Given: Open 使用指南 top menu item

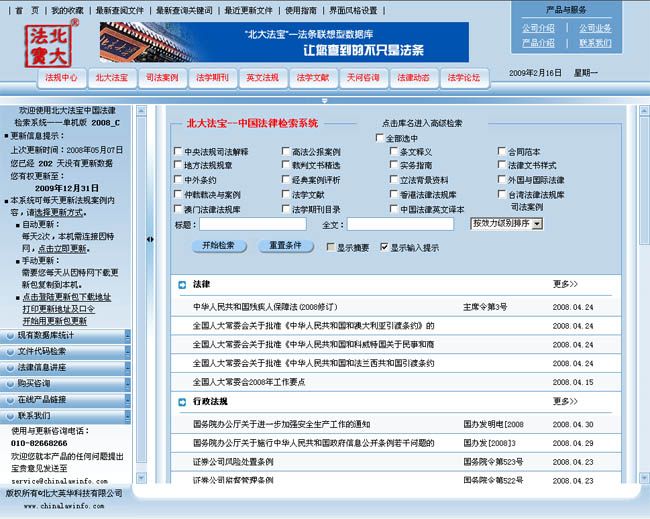Looking at the screenshot, I should point(301,10).
